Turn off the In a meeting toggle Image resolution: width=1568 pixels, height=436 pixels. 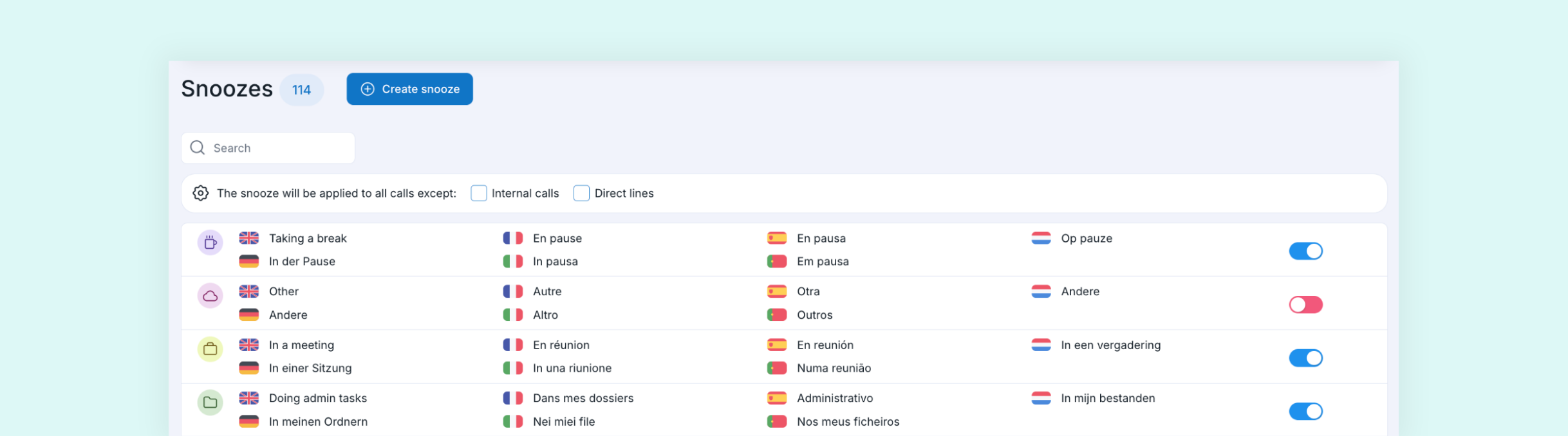coord(1305,358)
